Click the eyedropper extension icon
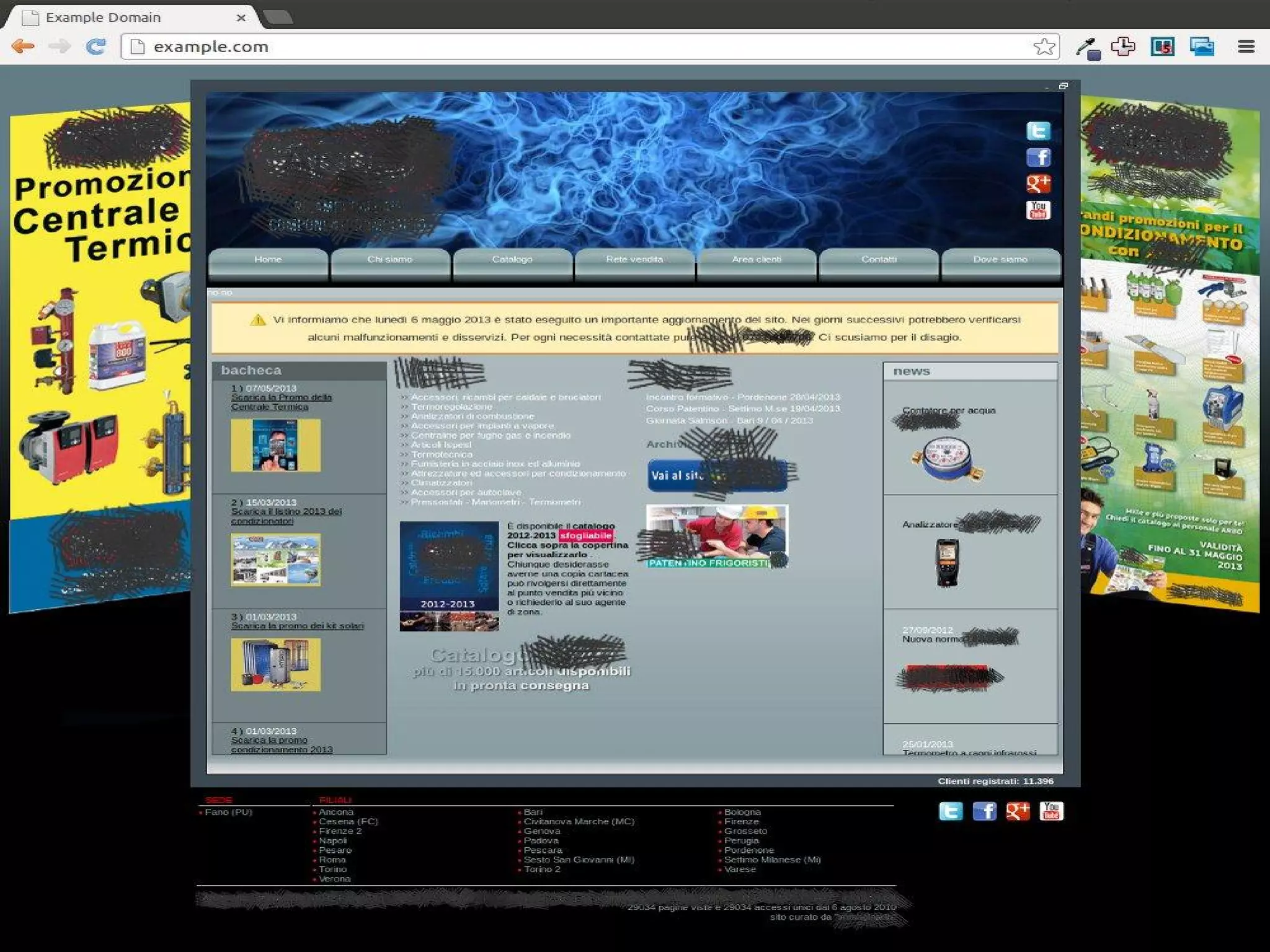1270x952 pixels. (x=1088, y=48)
